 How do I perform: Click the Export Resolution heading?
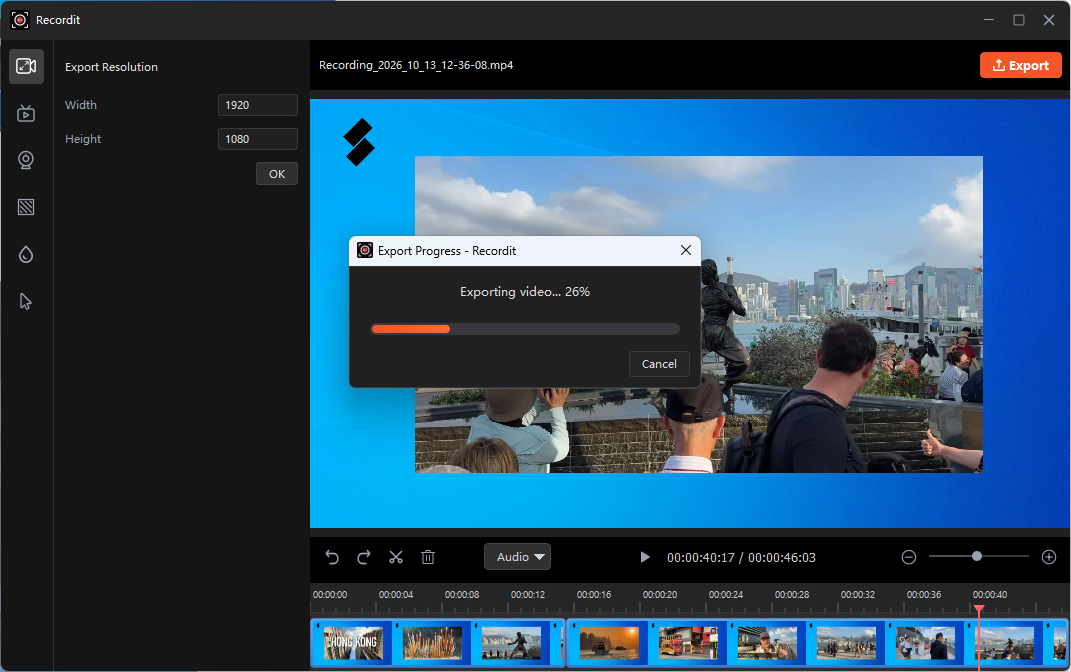click(x=111, y=67)
